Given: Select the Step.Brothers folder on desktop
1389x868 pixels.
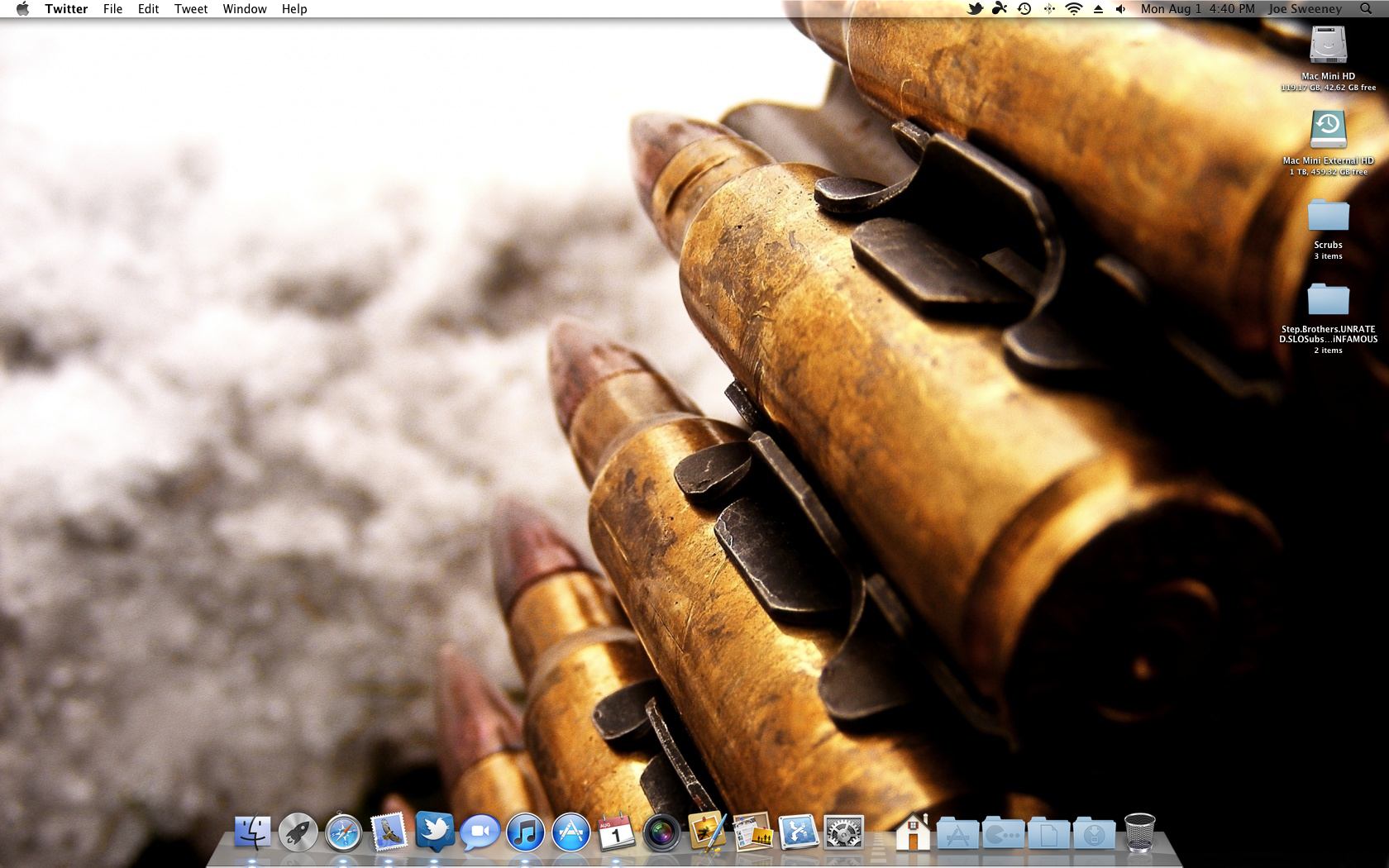Looking at the screenshot, I should point(1329,299).
